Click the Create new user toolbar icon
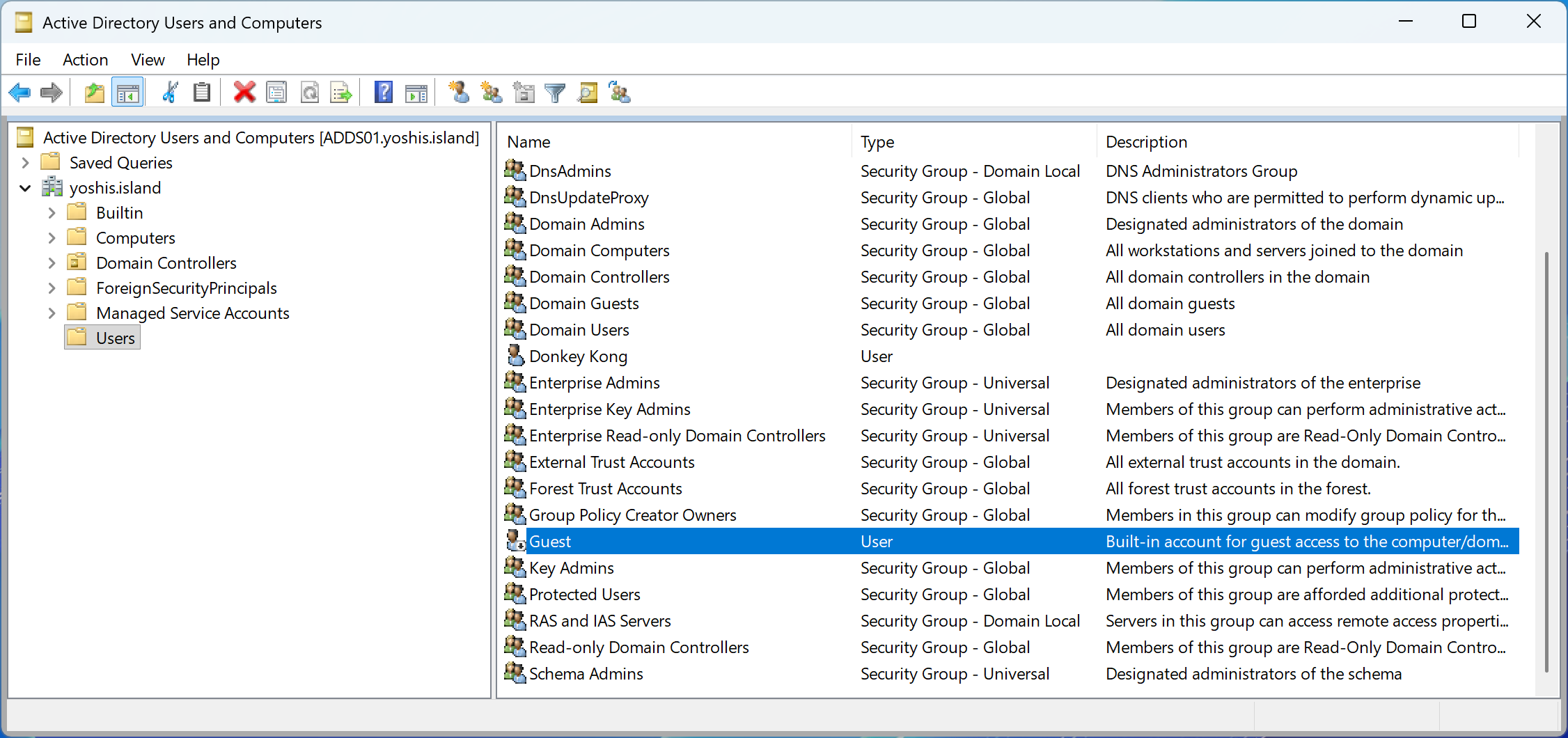 click(x=459, y=93)
